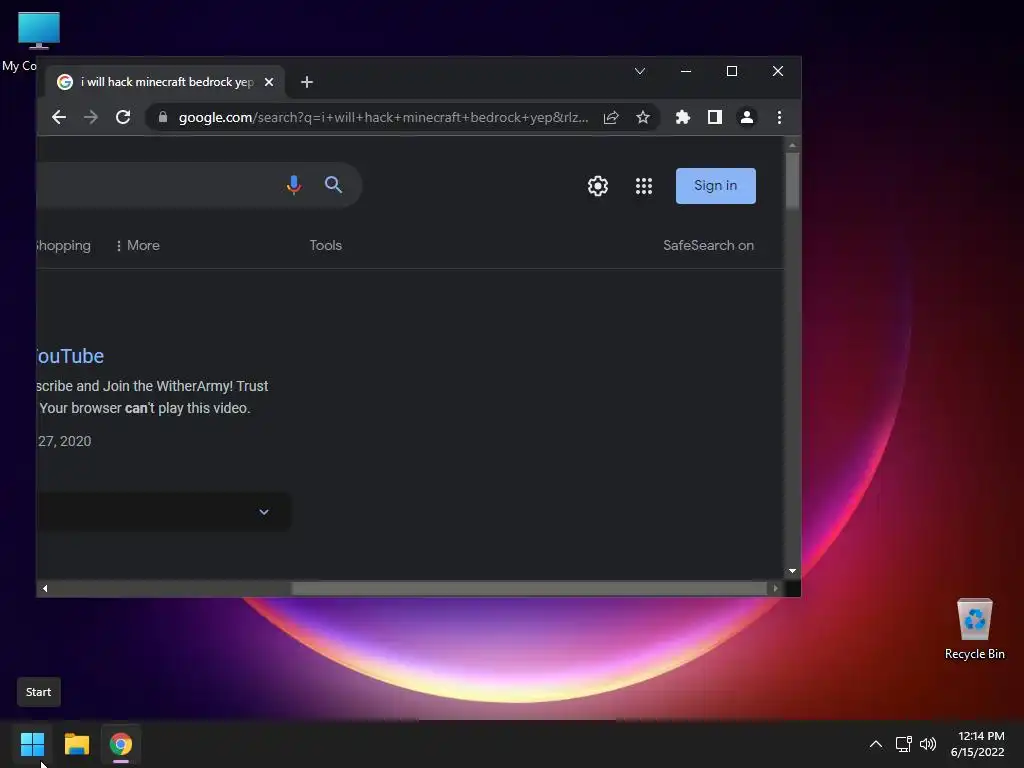The height and width of the screenshot is (768, 1024).
Task: Open the Chrome profile avatar
Action: click(746, 118)
